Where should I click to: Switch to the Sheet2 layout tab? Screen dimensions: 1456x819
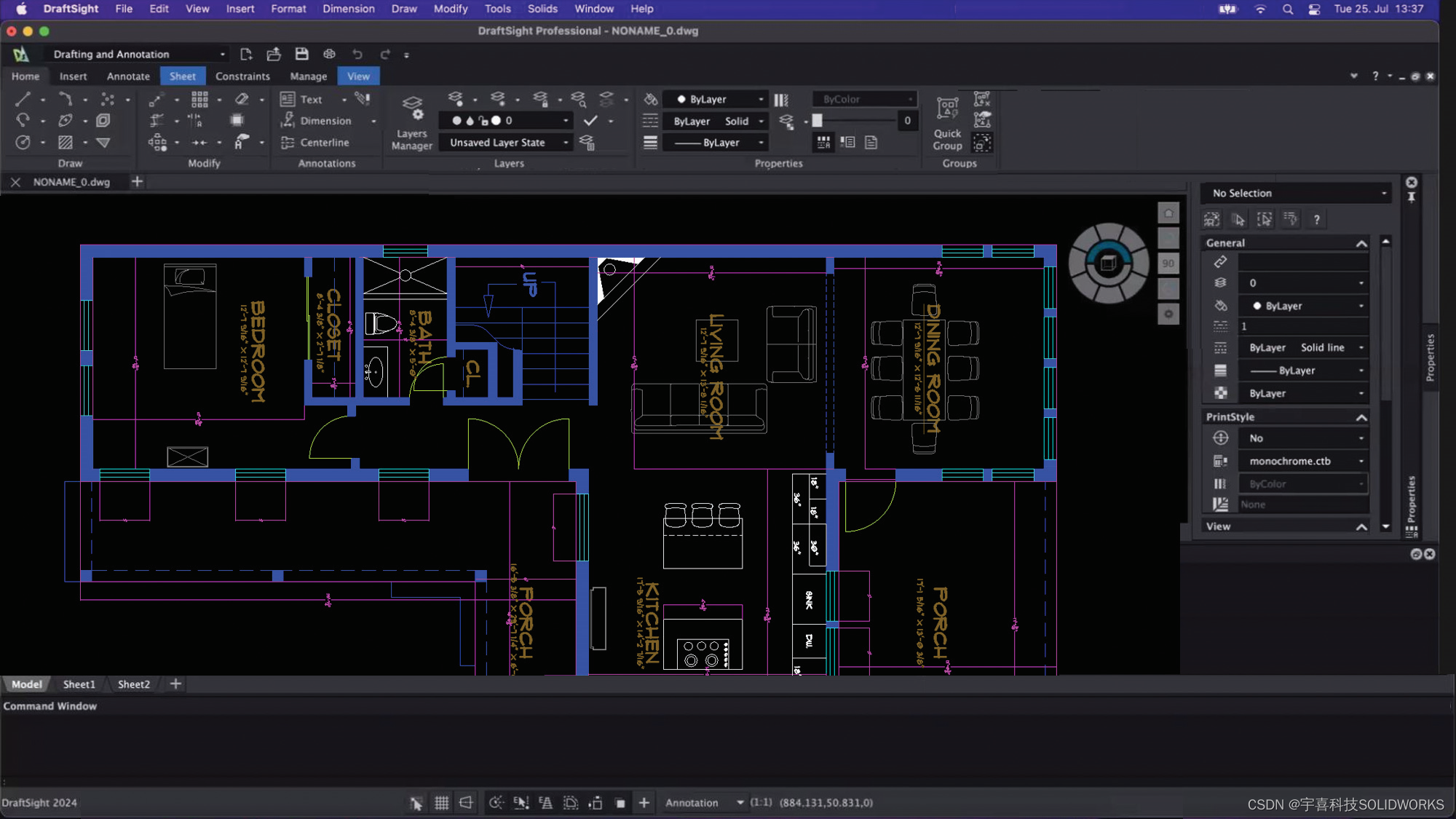(x=133, y=684)
